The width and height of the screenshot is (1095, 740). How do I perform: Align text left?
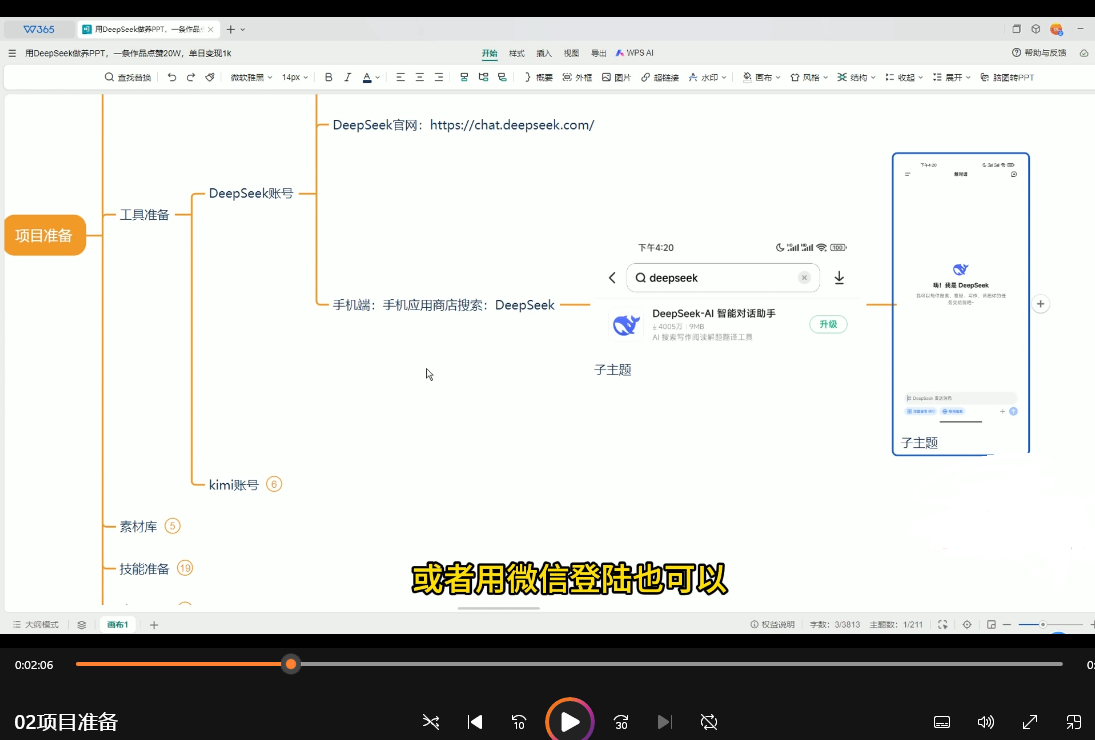[x=400, y=77]
